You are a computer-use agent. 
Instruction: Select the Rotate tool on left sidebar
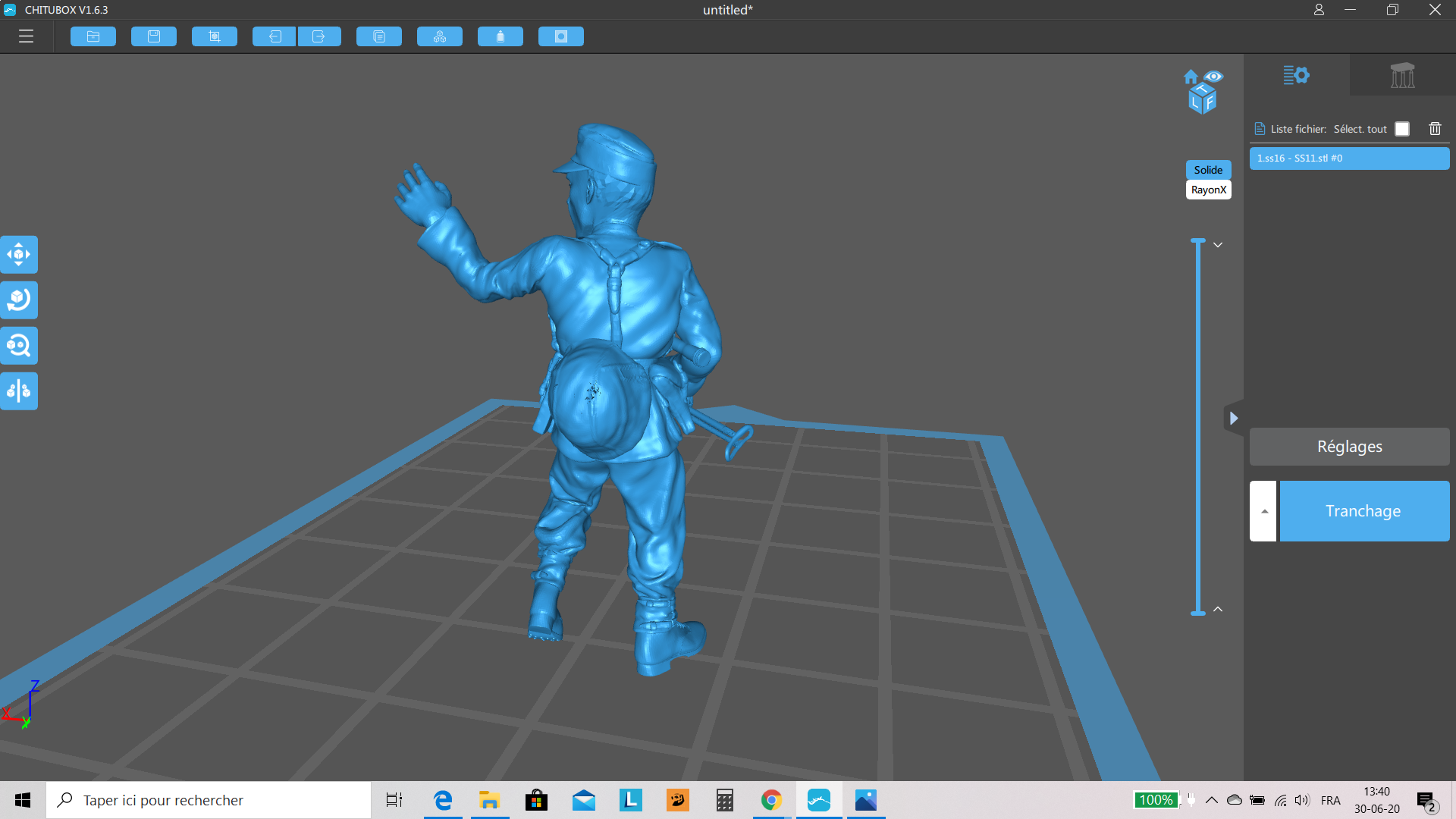pos(19,300)
